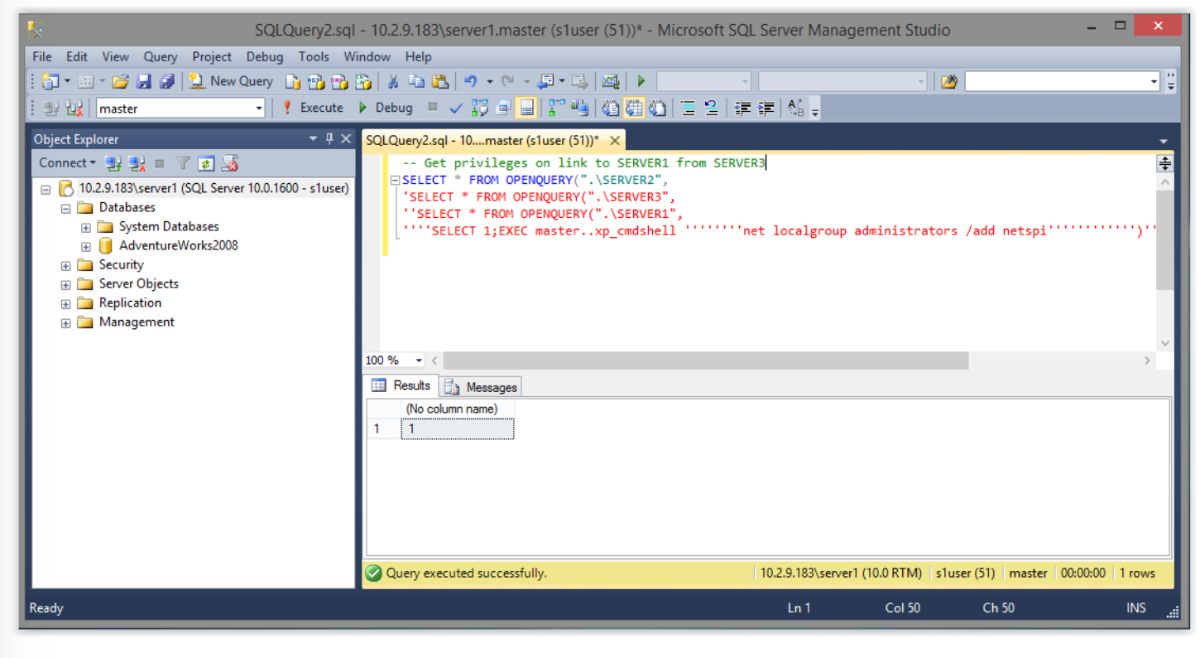1200x658 pixels.
Task: Select the AdventureWorks2008 tree item
Action: (178, 246)
